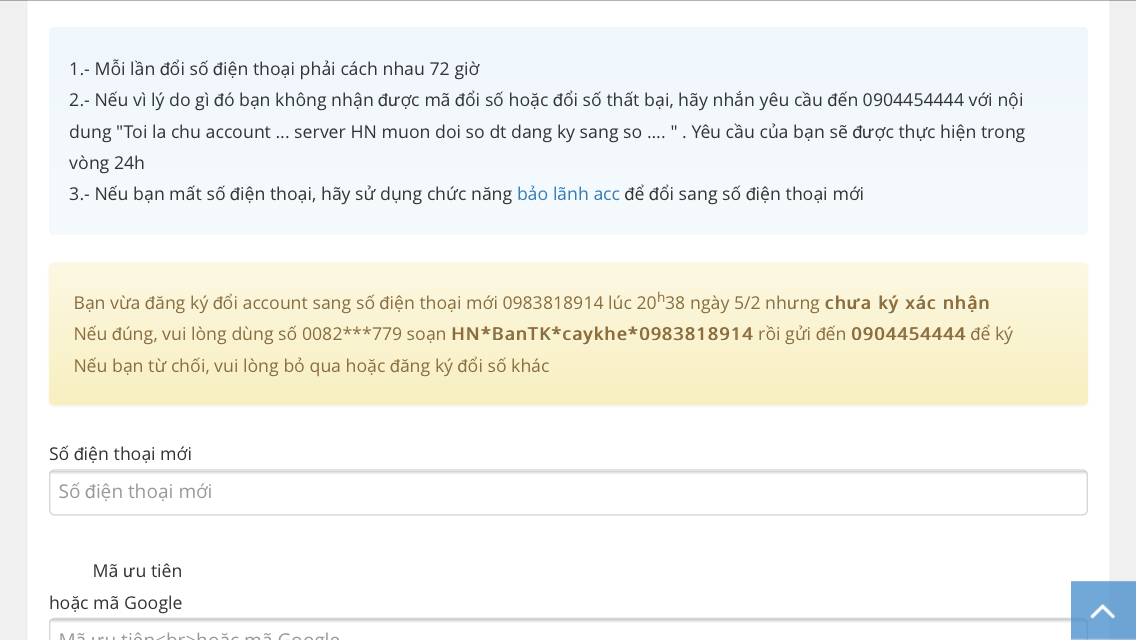
Task: Click the "Số điện thoại mới" field label
Action: click(x=120, y=454)
